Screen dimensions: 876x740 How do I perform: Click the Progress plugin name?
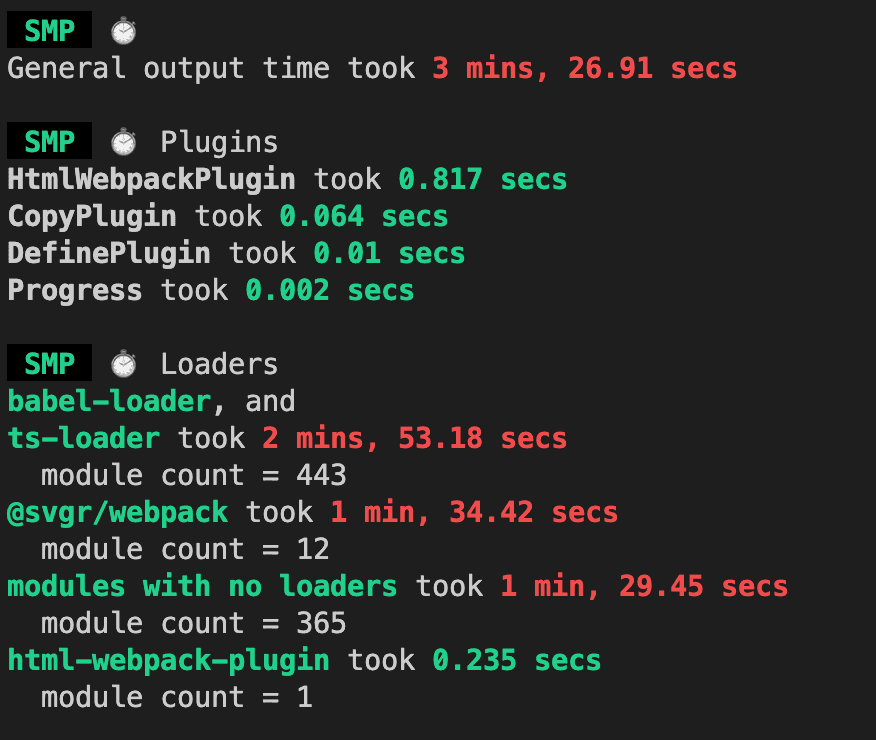tap(75, 291)
